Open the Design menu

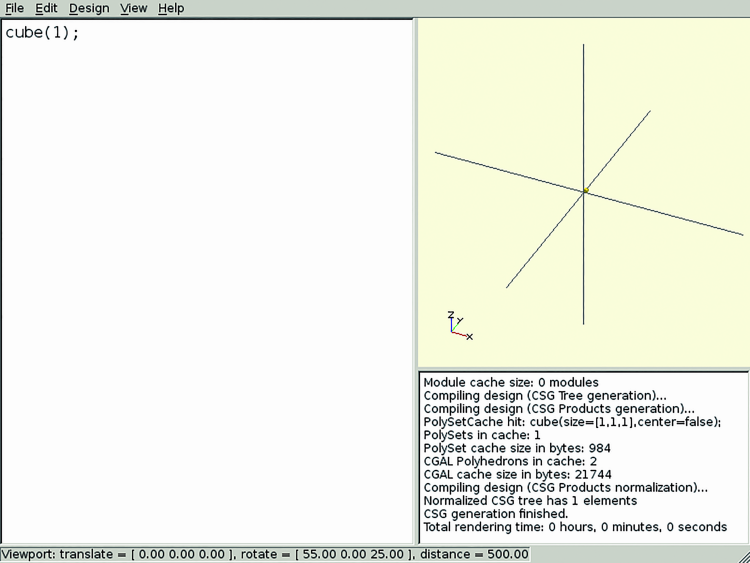(x=89, y=8)
